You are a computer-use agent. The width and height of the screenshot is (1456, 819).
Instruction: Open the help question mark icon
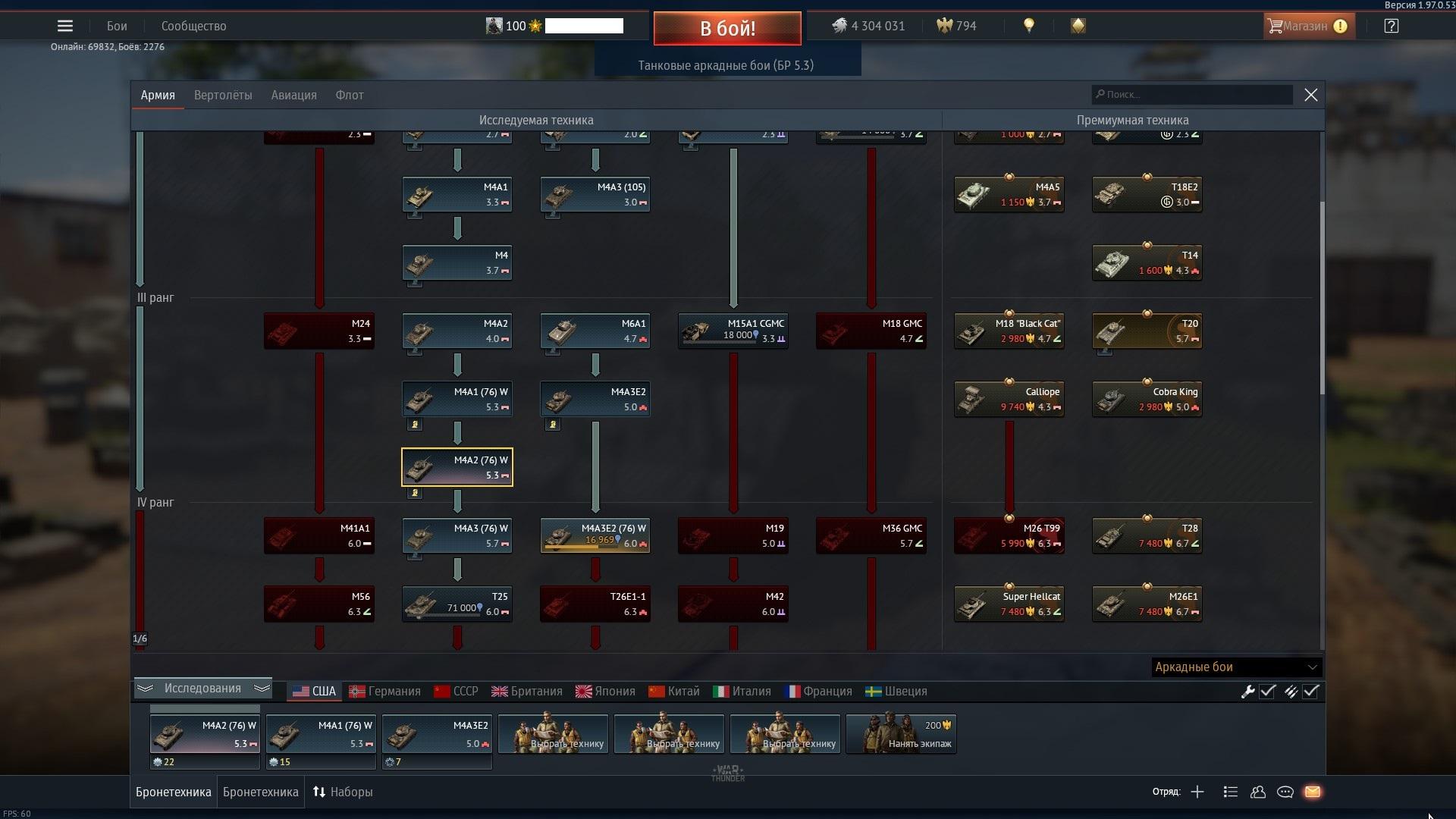pyautogui.click(x=1391, y=26)
